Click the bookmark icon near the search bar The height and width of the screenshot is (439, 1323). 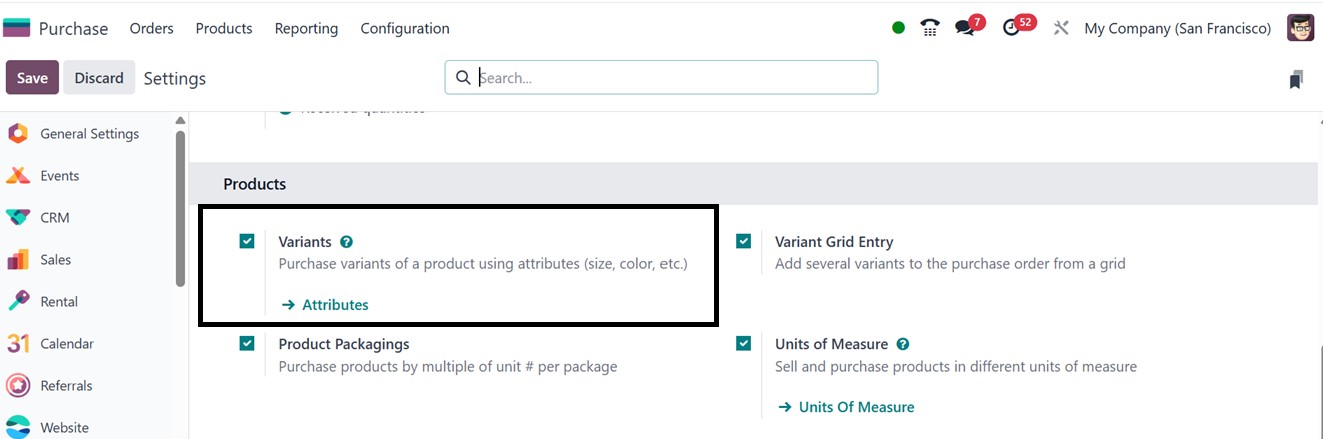coord(1296,79)
